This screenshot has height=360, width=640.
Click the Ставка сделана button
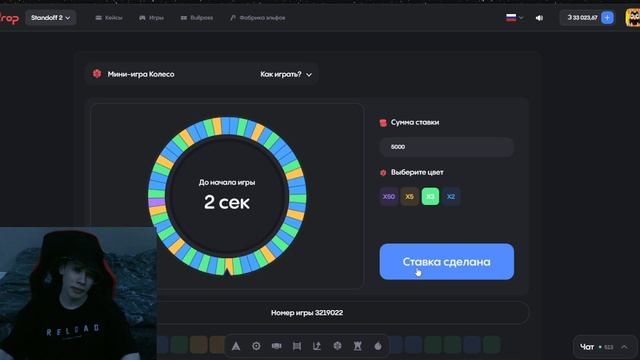tap(447, 262)
